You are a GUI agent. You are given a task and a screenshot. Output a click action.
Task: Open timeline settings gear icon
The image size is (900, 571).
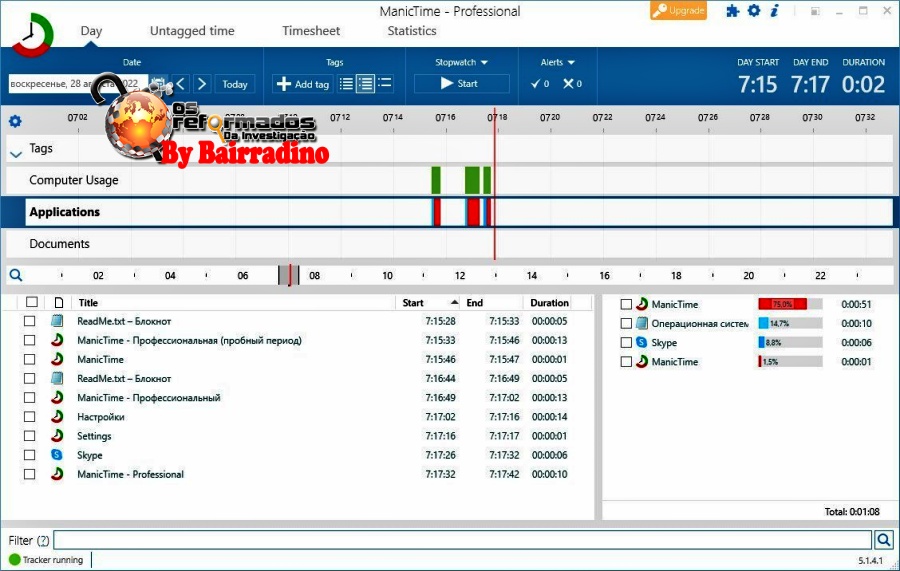coord(15,121)
